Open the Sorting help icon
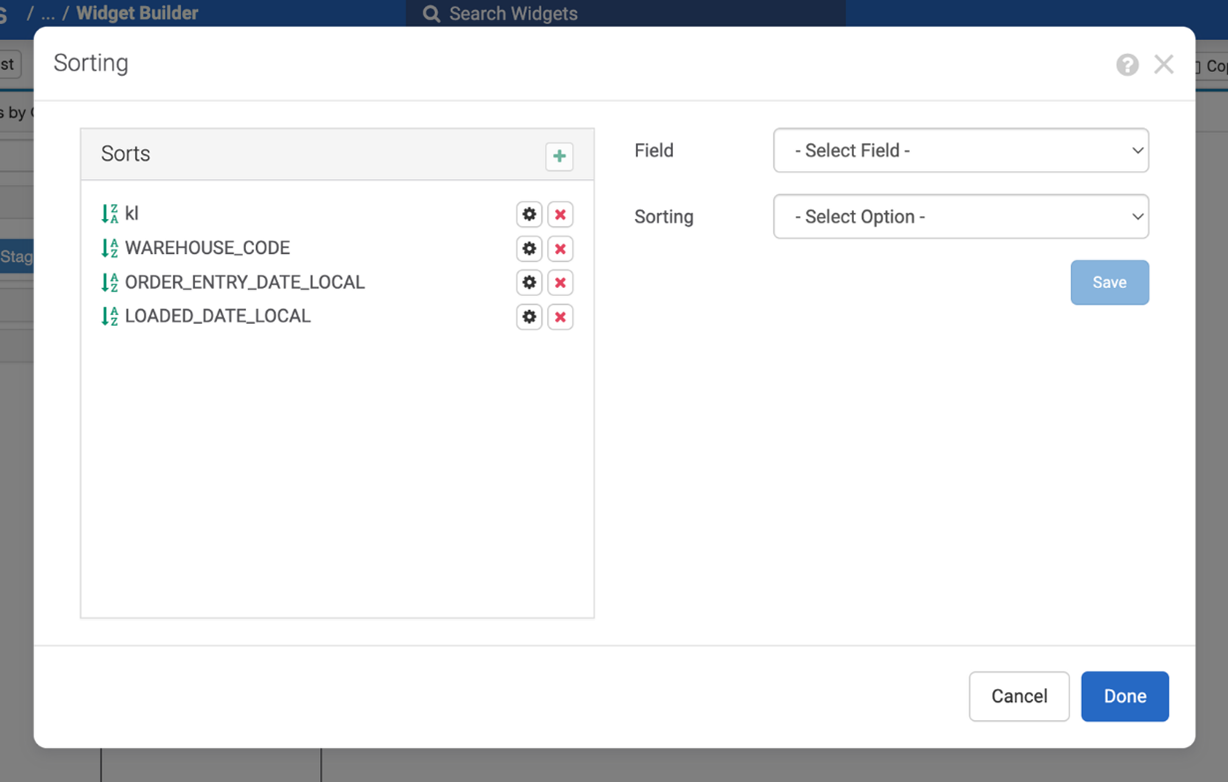This screenshot has width=1228, height=782. click(1127, 65)
